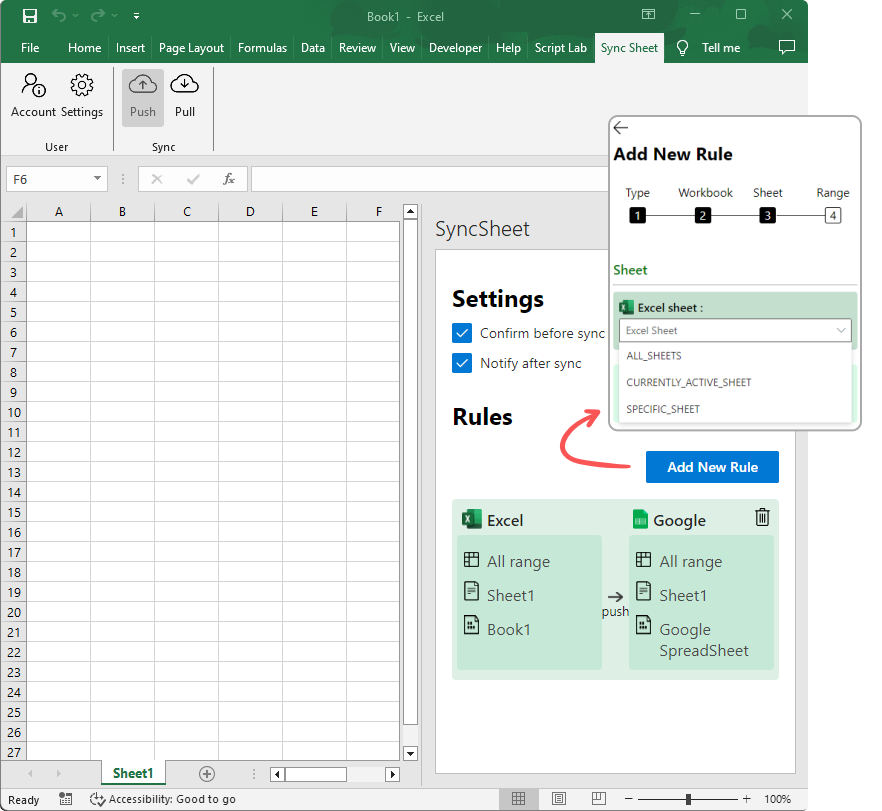Open the Data ribbon tab
Screen dimensions: 882x811
(313, 48)
